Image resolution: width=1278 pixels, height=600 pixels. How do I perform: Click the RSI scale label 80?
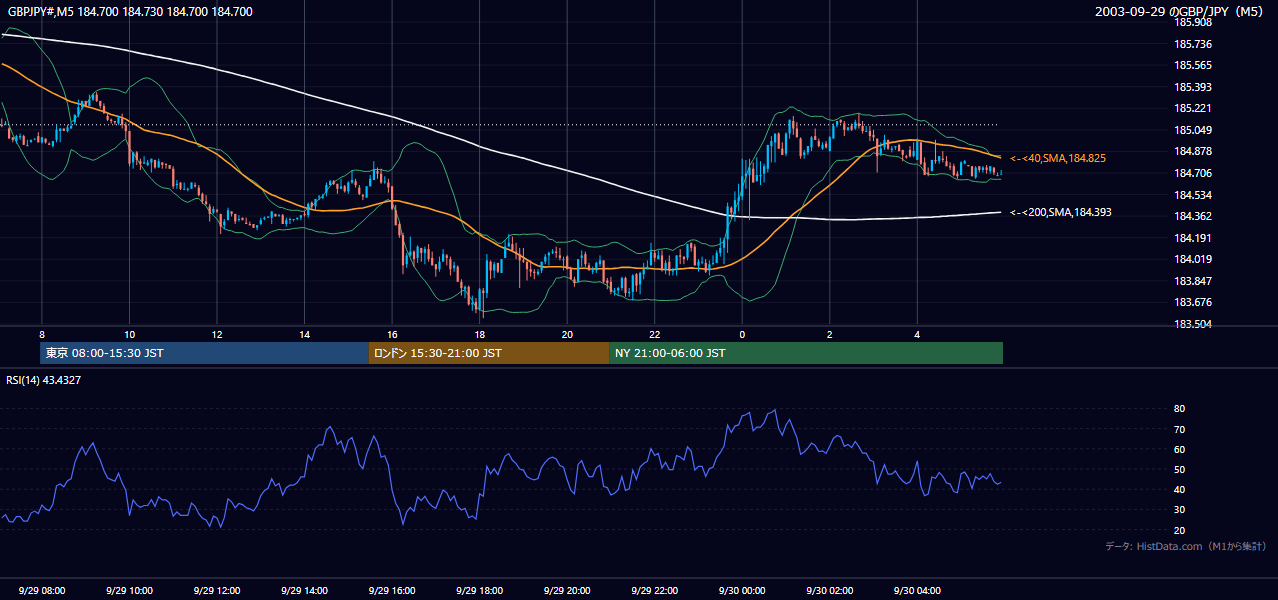pyautogui.click(x=1180, y=409)
